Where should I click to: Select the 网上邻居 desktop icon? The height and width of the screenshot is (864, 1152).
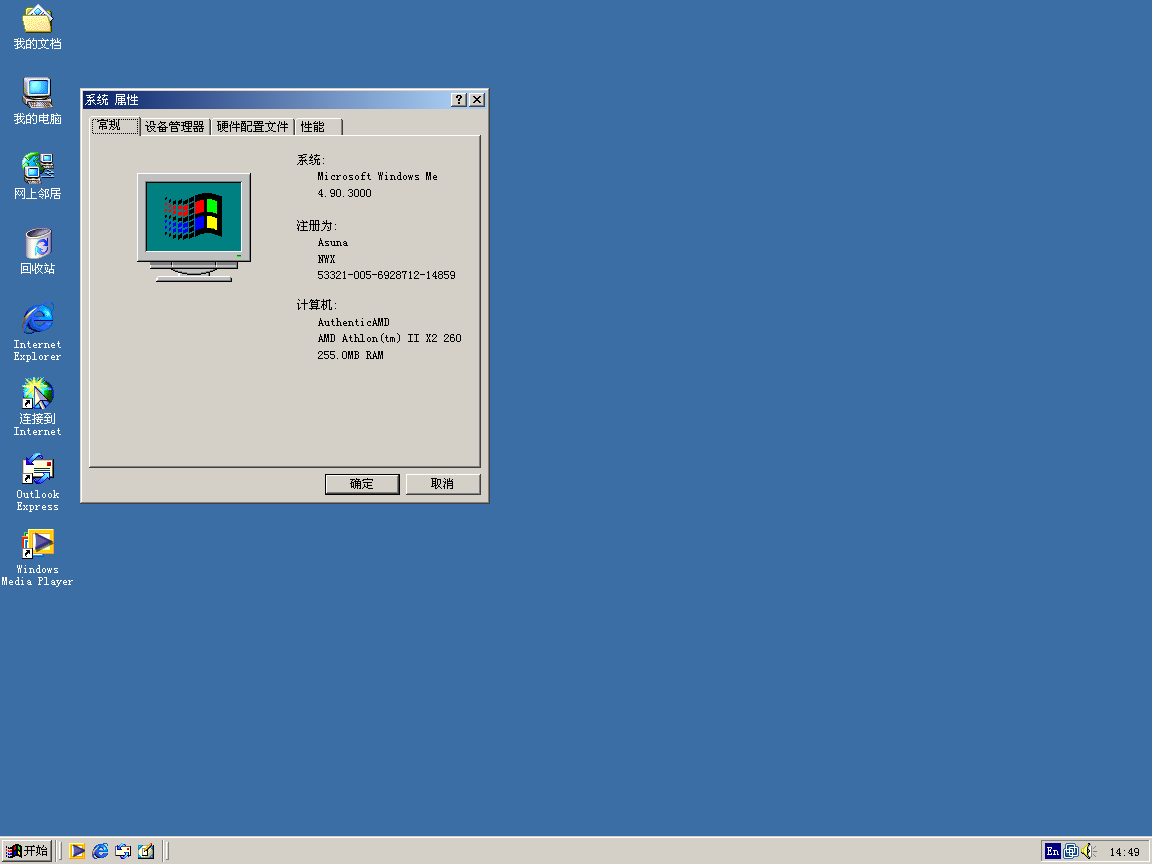point(37,176)
